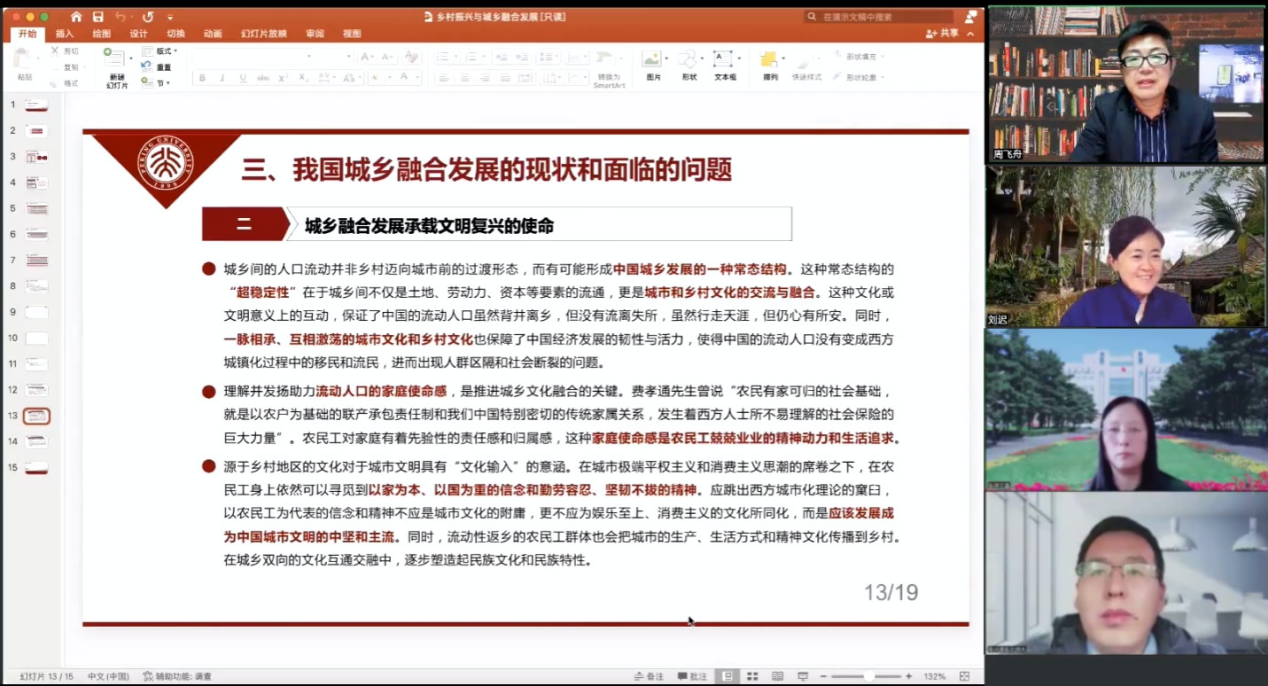The image size is (1268, 686).
Task: Toggle normal view button in status bar
Action: point(727,676)
